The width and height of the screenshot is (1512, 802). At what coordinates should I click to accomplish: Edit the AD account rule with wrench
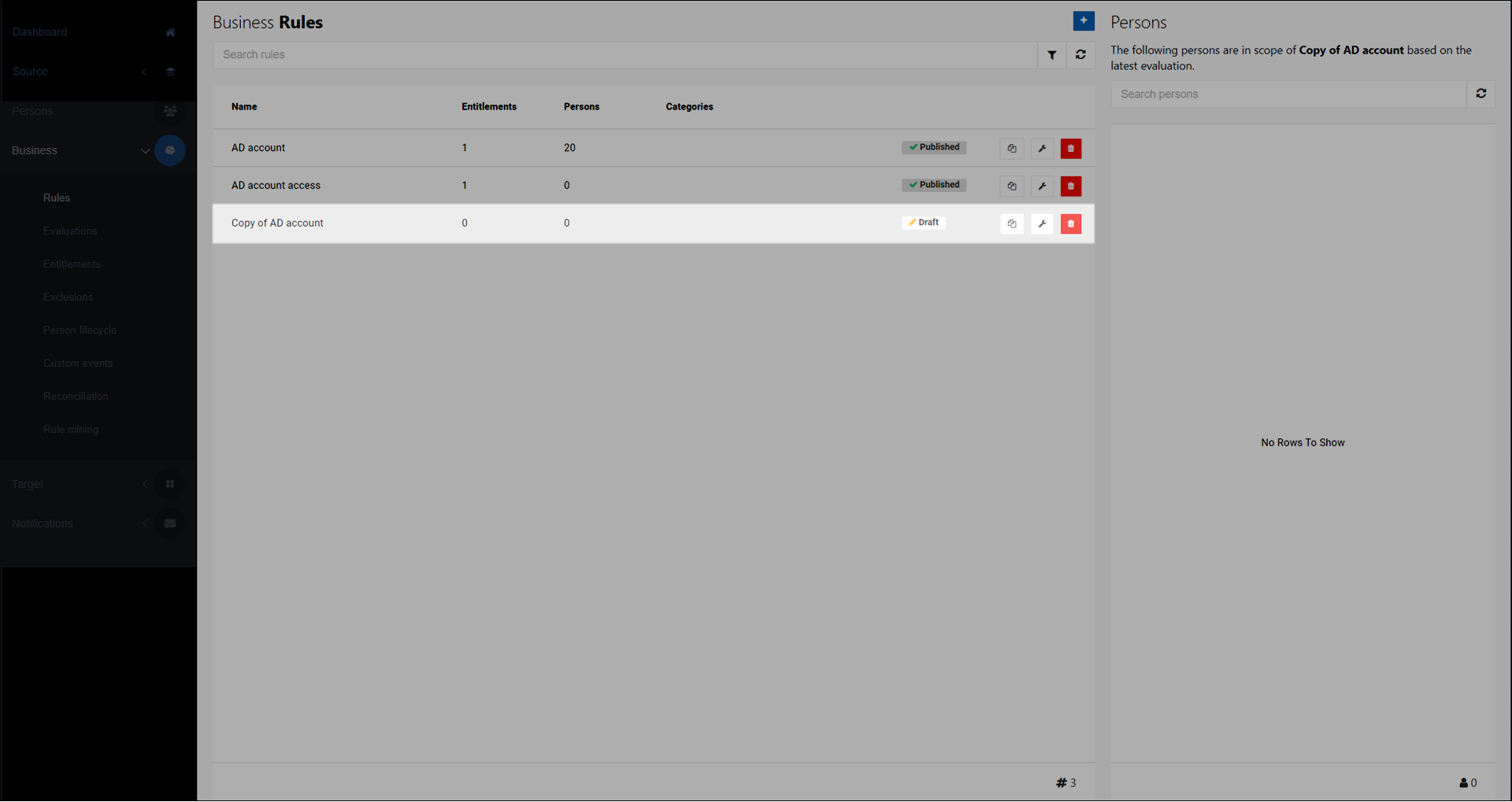(x=1041, y=149)
